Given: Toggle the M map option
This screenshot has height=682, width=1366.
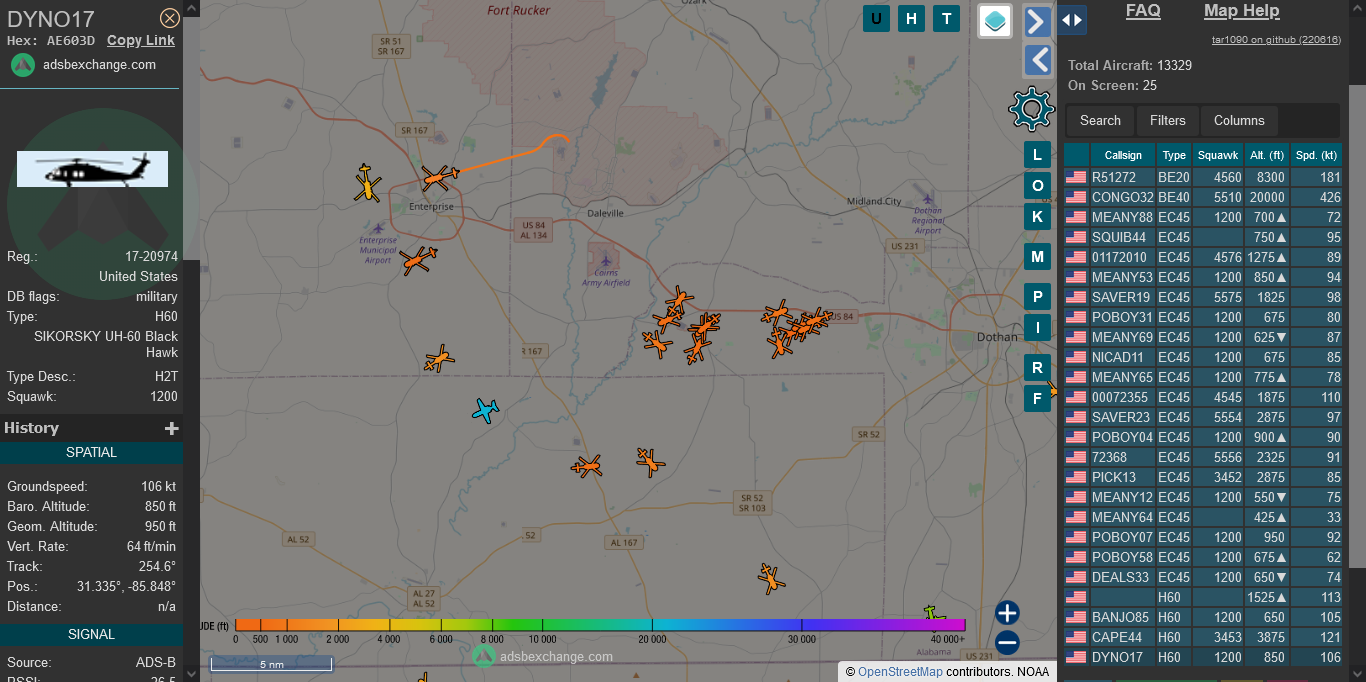Looking at the screenshot, I should (x=1038, y=257).
